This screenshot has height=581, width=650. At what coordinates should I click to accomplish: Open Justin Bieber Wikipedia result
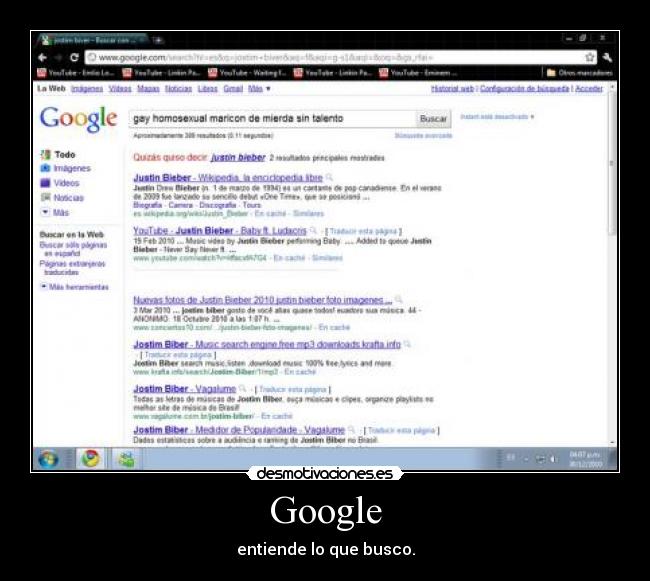[228, 178]
